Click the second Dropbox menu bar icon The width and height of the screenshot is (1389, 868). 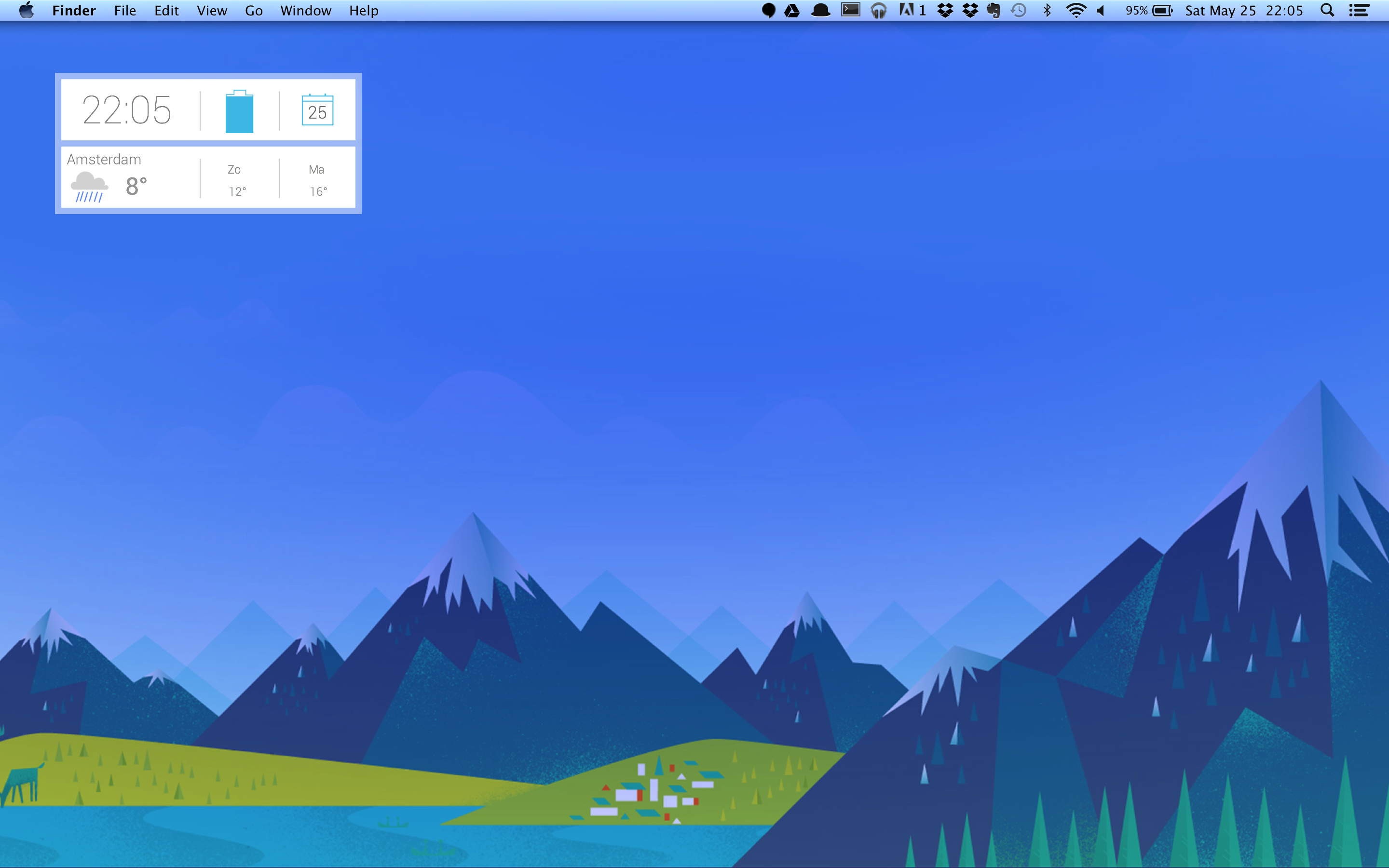pos(970,10)
